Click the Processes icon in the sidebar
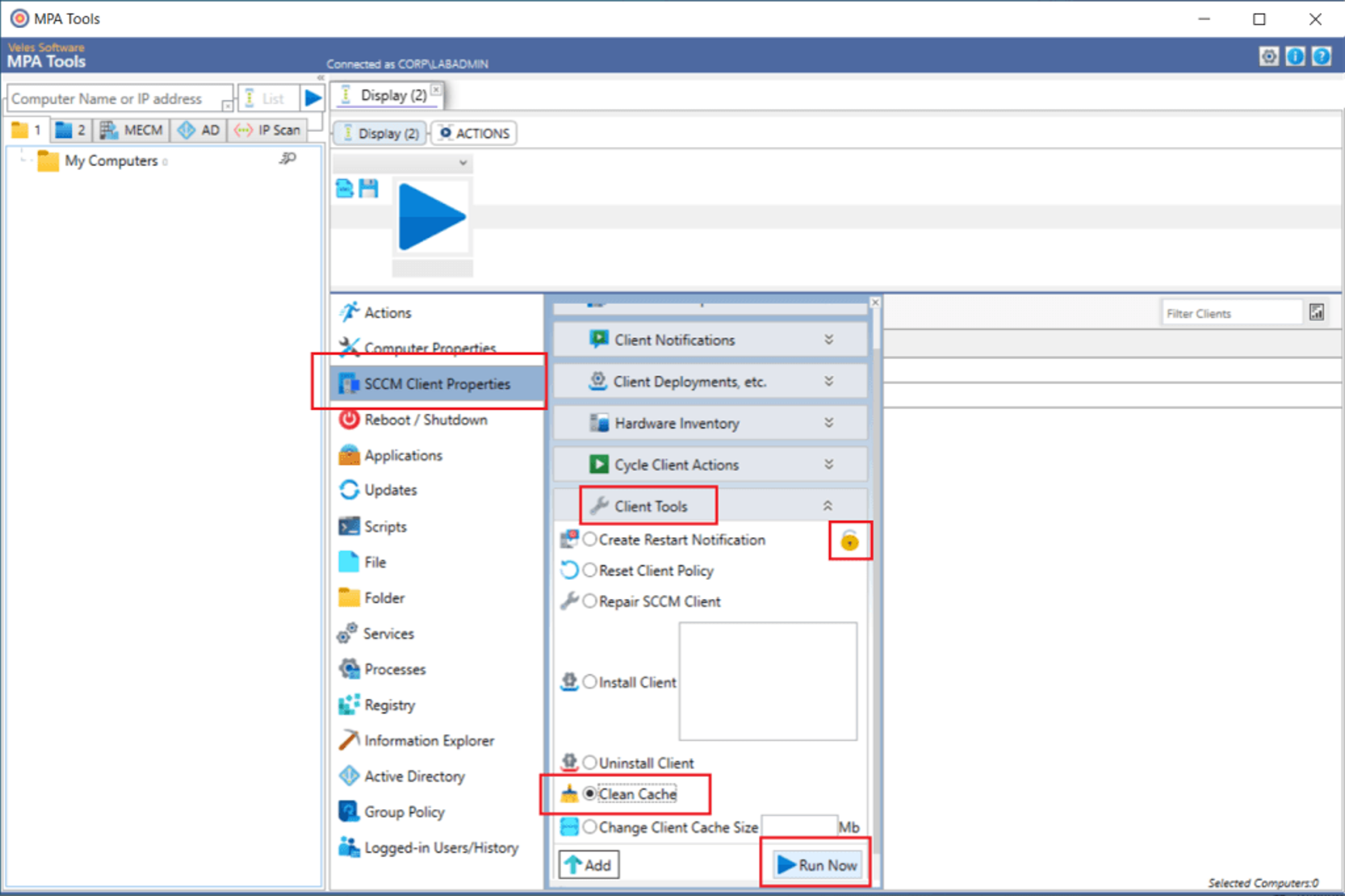This screenshot has height=896, width=1345. click(x=349, y=669)
